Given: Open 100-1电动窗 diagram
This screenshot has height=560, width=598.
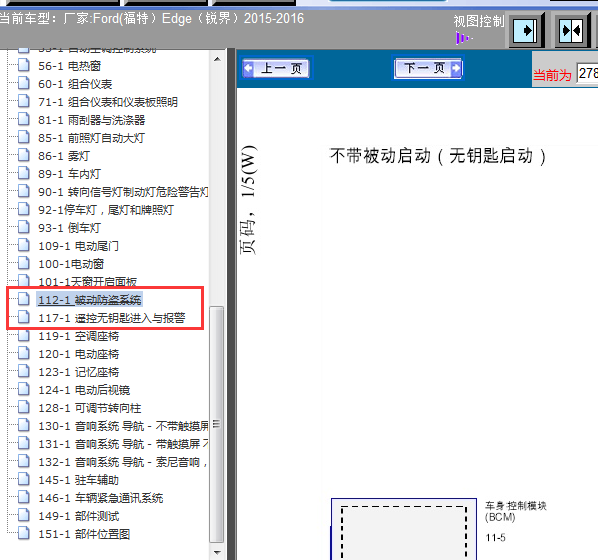Looking at the screenshot, I should (71, 264).
